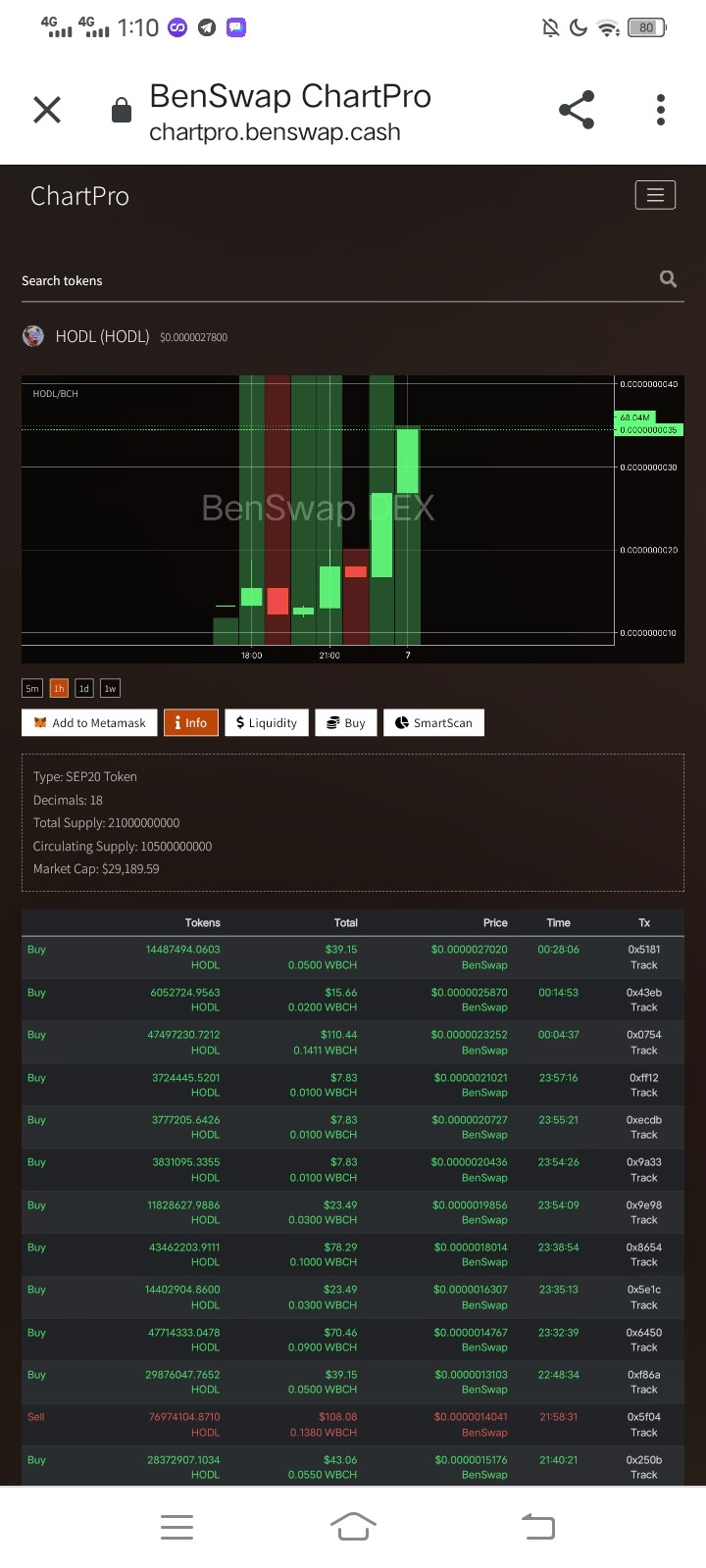This screenshot has width=706, height=1568.
Task: Open the 0x5e1c transaction Track link
Action: [644, 1305]
